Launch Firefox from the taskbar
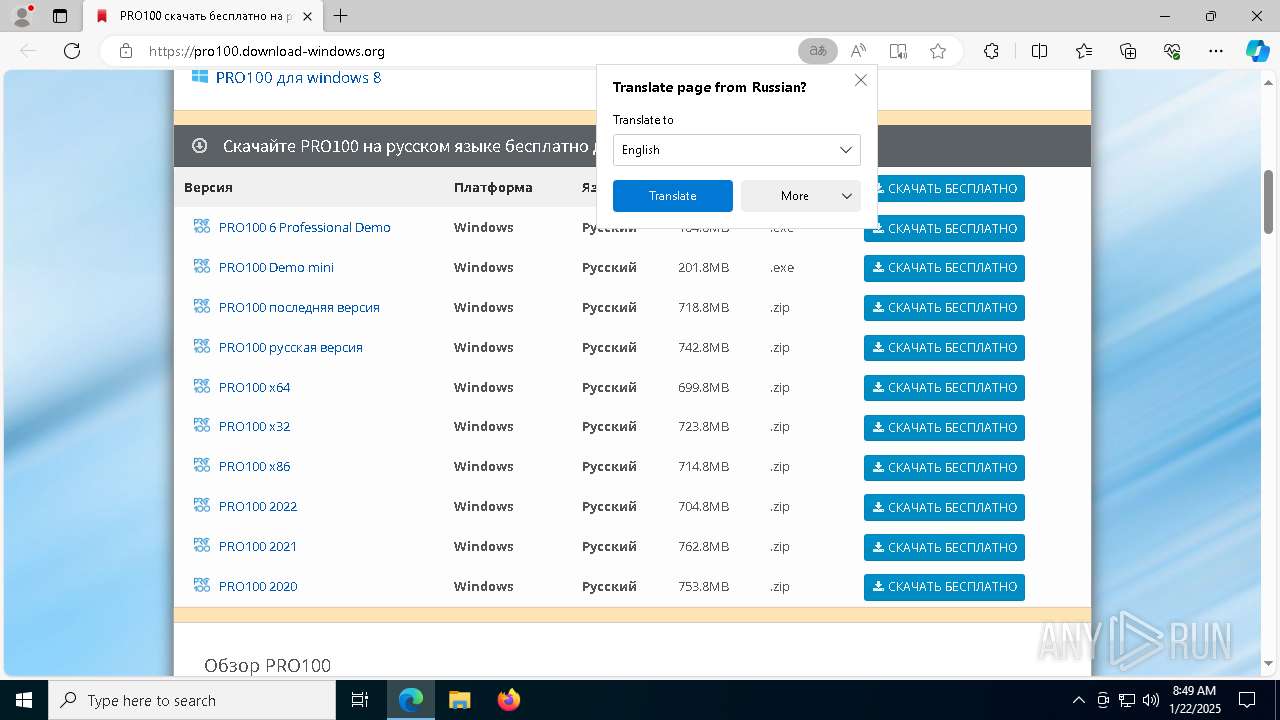The height and width of the screenshot is (720, 1280). [x=509, y=700]
